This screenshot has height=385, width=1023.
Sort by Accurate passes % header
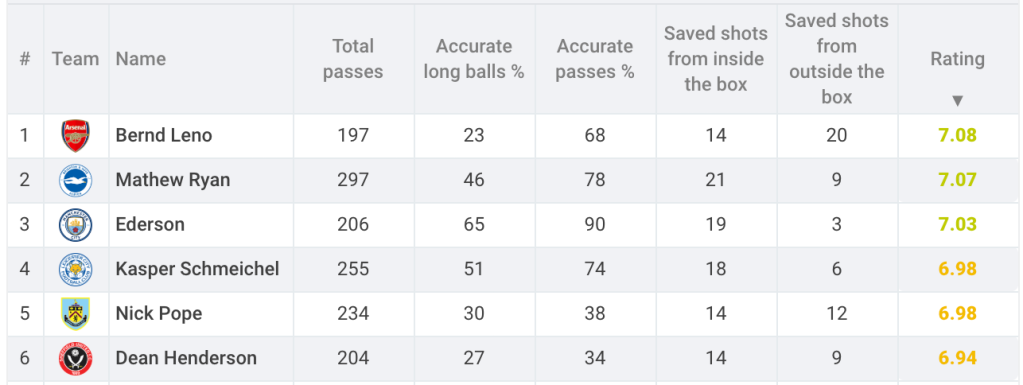coord(594,59)
